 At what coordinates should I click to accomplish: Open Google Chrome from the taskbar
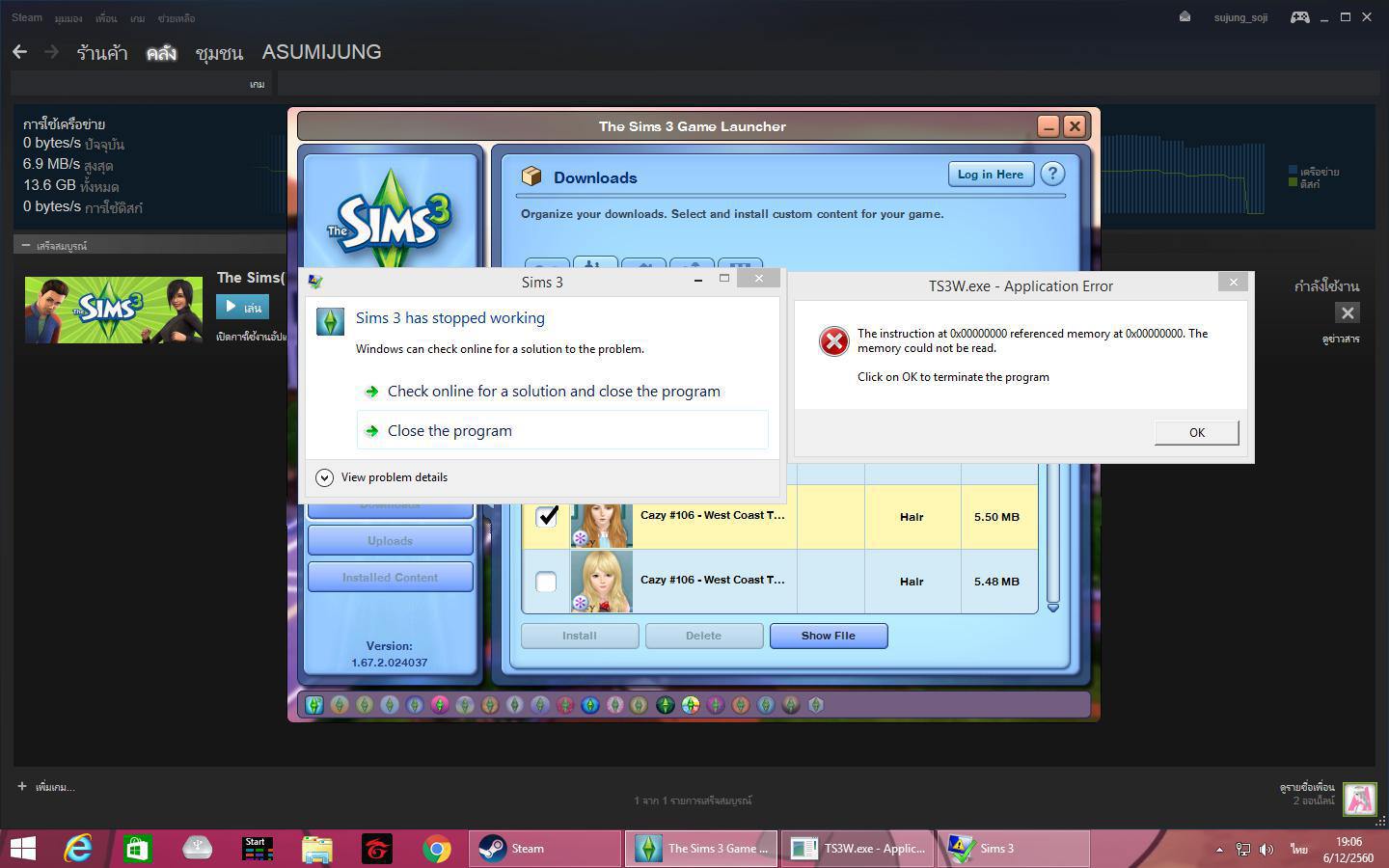pyautogui.click(x=437, y=849)
